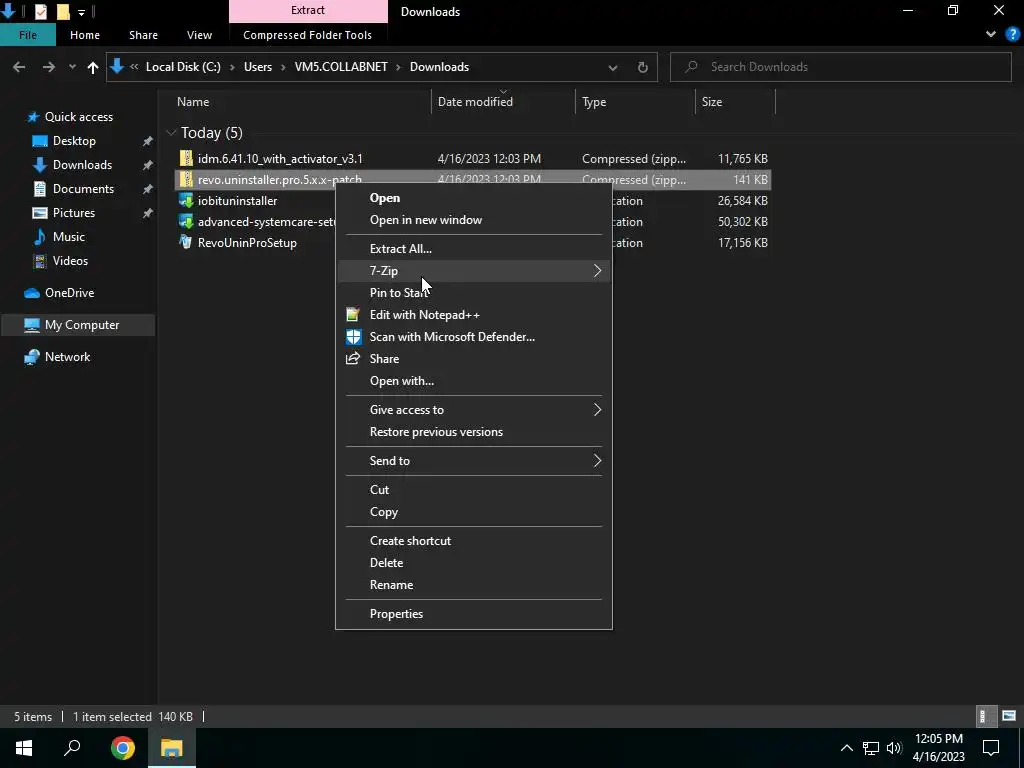Click the Back navigation arrow
The image size is (1024, 768).
[19, 67]
